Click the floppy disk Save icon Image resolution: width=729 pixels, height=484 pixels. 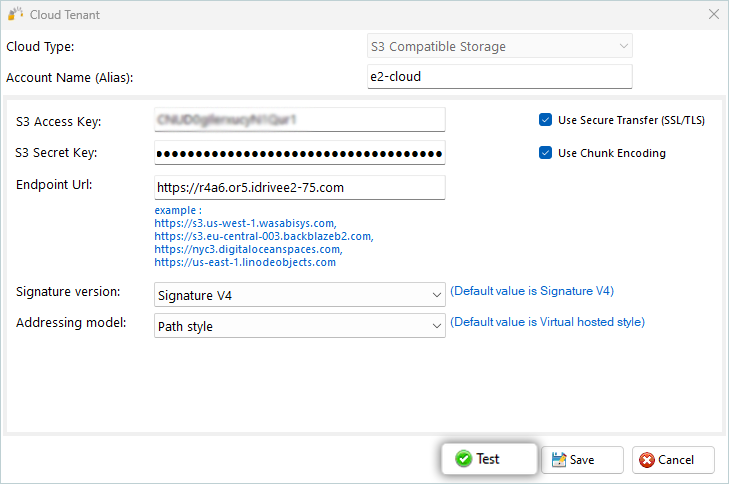tap(558, 459)
